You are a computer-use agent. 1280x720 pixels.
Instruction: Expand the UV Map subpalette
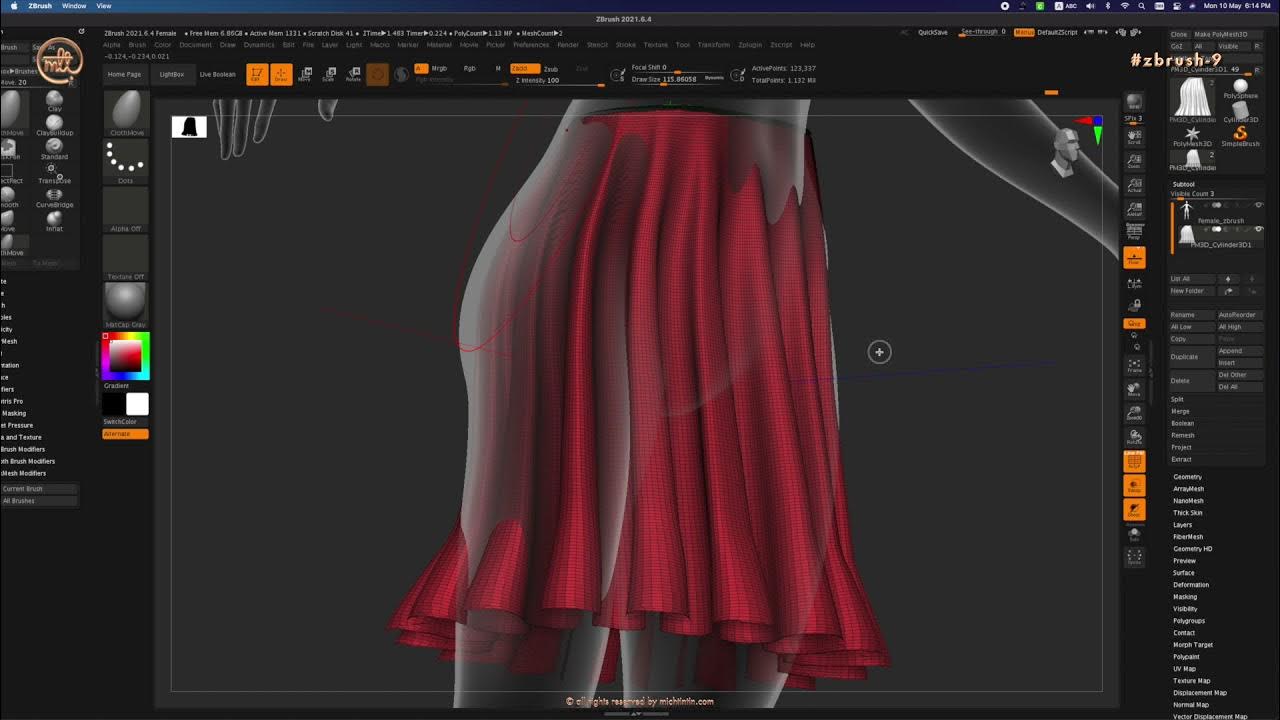tap(1184, 669)
